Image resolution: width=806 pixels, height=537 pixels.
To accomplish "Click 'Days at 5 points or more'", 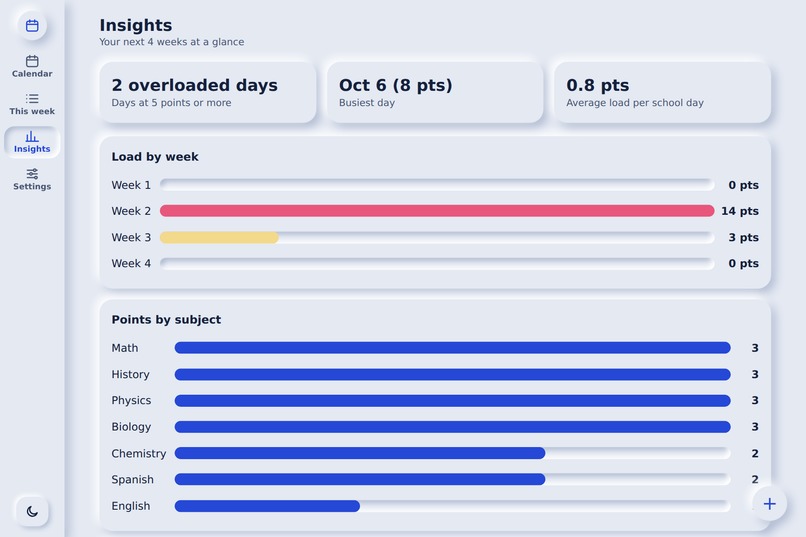I will tap(171, 103).
